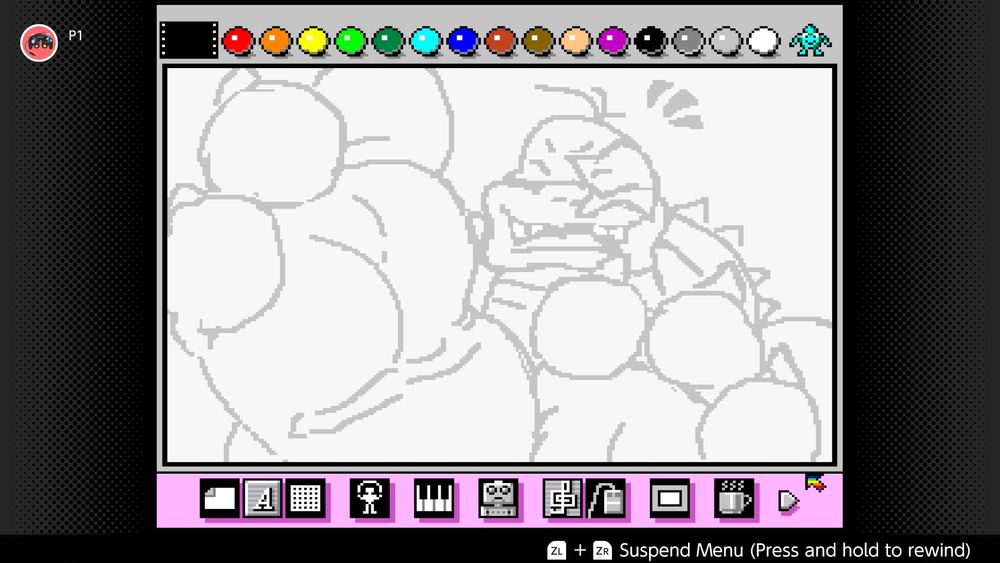Click inside the Bowser sketch canvas
Image resolution: width=1000 pixels, height=563 pixels.
point(499,265)
